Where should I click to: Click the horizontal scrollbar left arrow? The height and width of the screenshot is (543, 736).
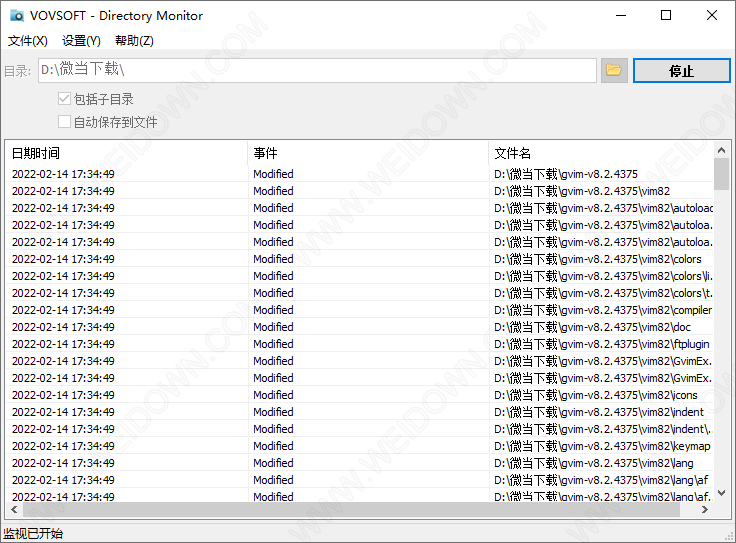click(15, 509)
